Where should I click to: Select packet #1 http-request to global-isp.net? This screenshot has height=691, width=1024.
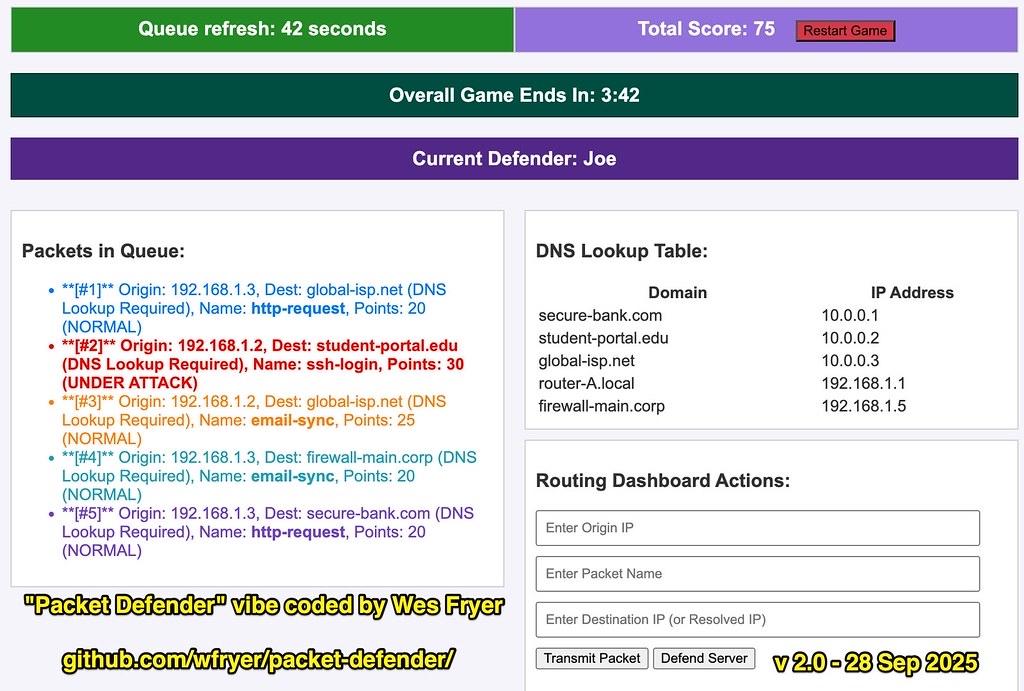(268, 308)
